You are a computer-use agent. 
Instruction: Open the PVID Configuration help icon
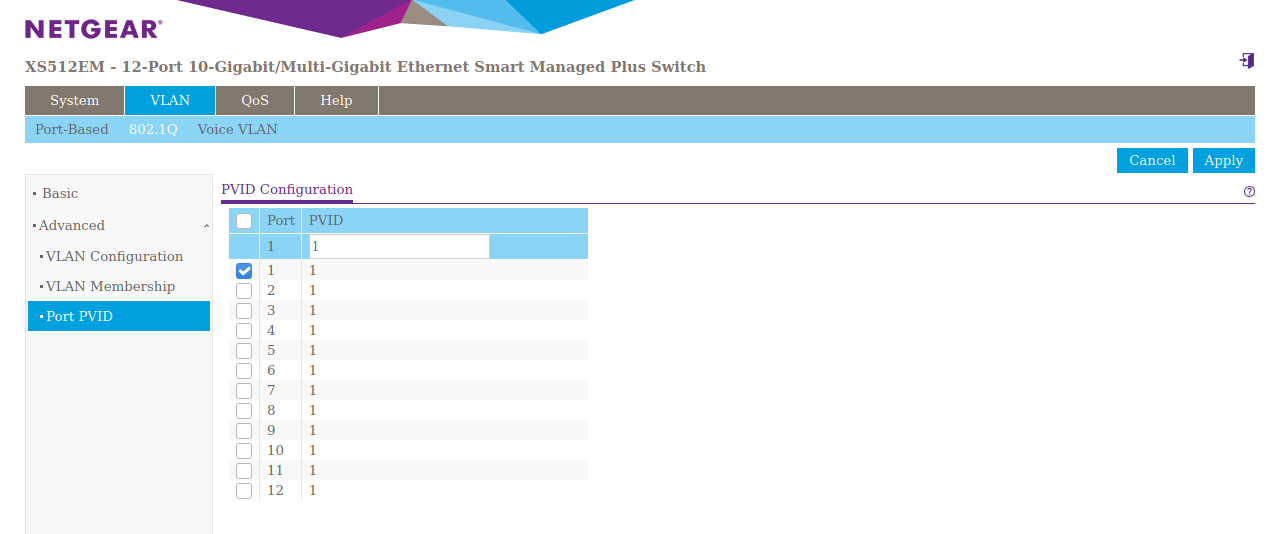1249,191
